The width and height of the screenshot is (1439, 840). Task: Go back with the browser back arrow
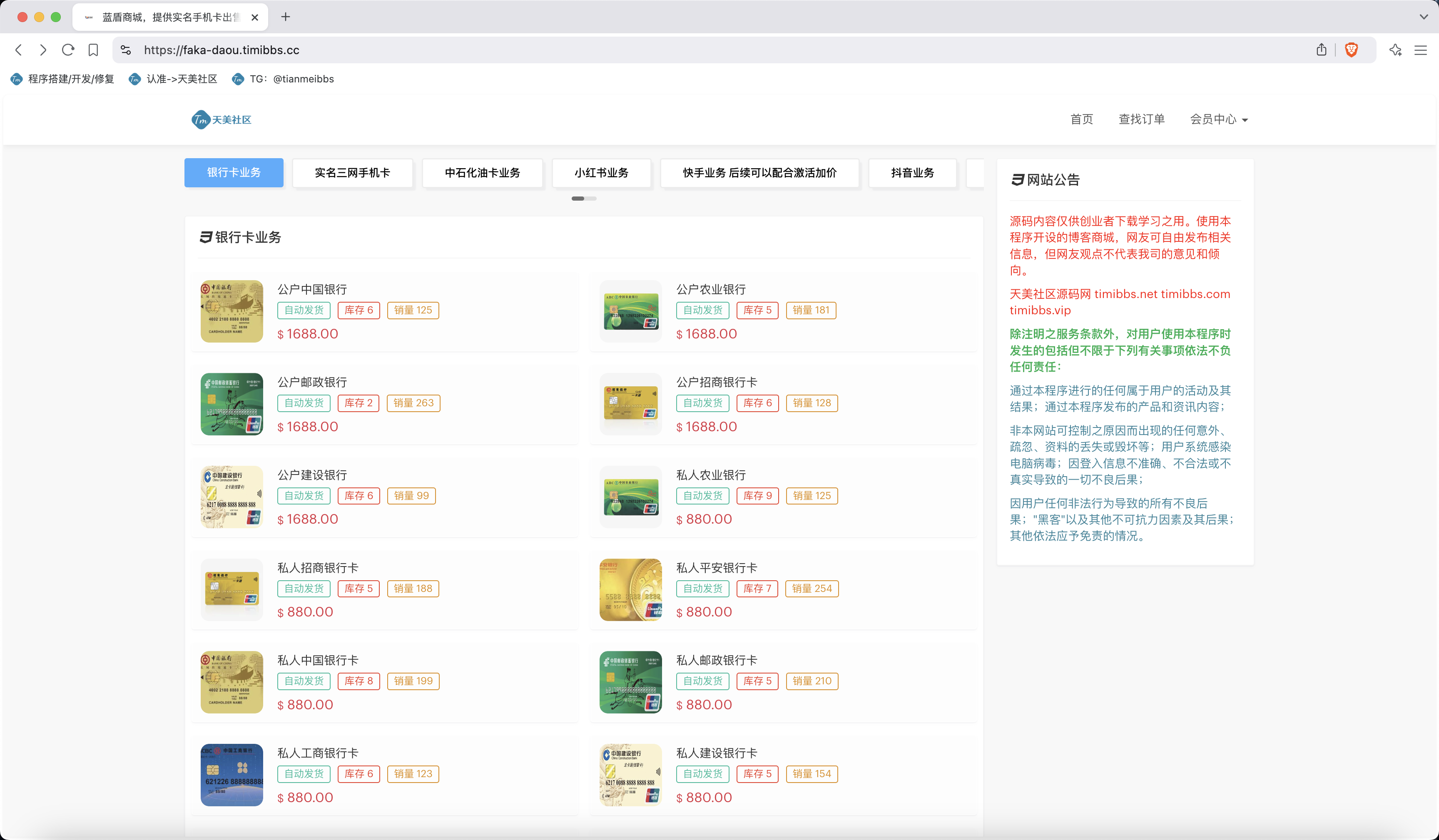(19, 50)
